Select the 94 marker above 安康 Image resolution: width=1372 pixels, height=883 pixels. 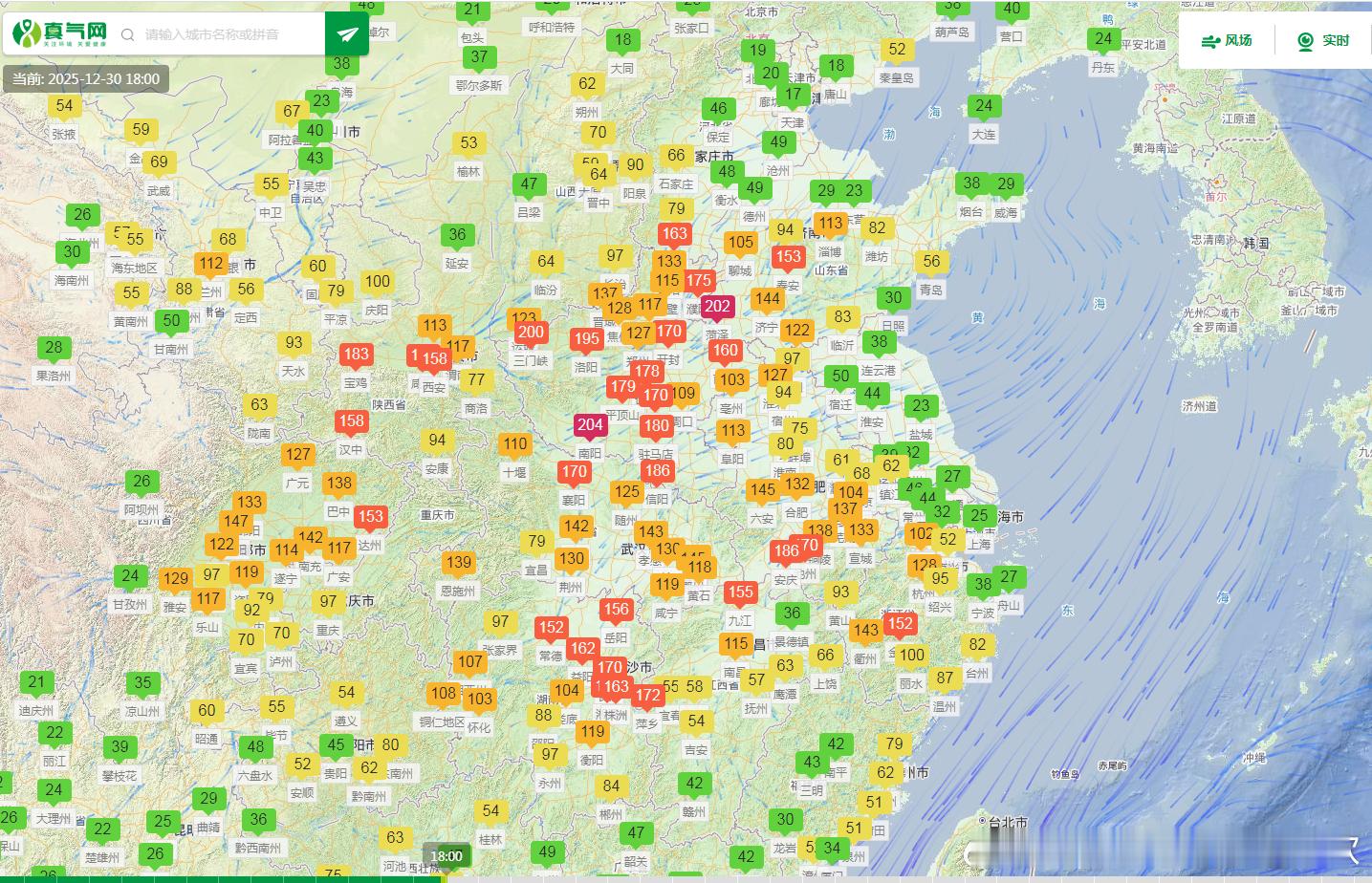[x=437, y=441]
